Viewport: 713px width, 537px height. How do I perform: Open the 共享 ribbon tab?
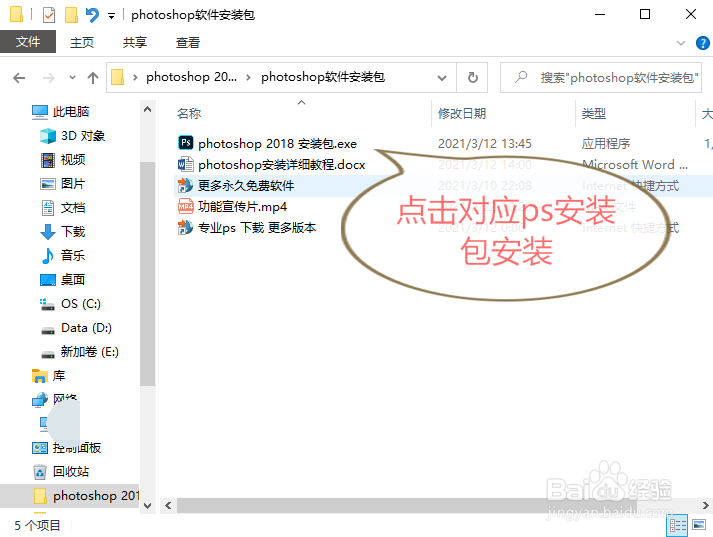[135, 43]
